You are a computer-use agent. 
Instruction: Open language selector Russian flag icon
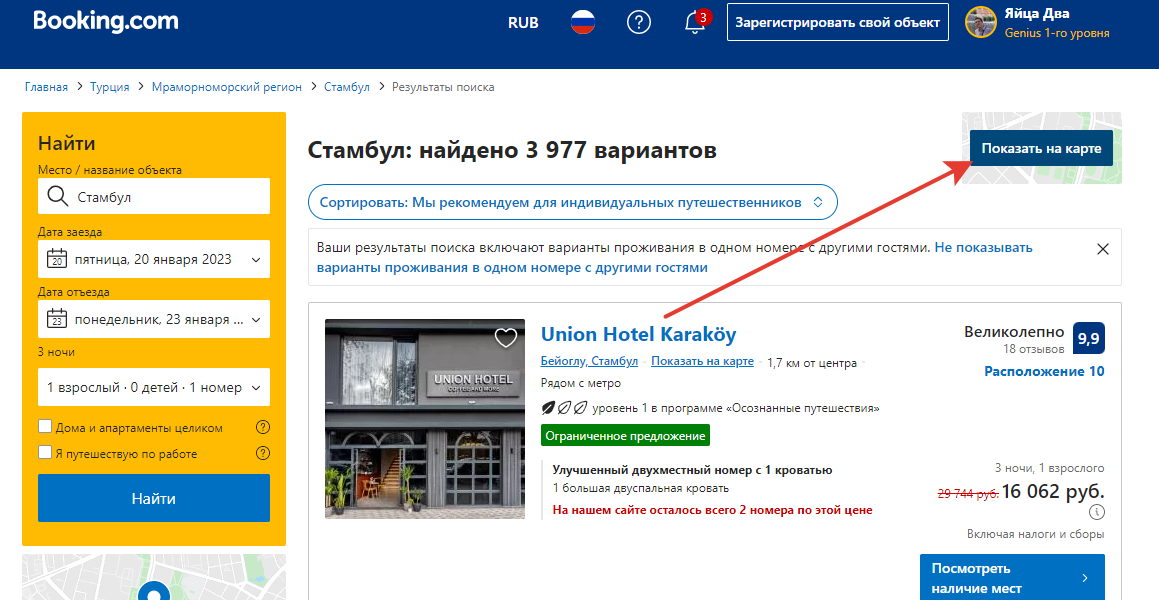[582, 23]
